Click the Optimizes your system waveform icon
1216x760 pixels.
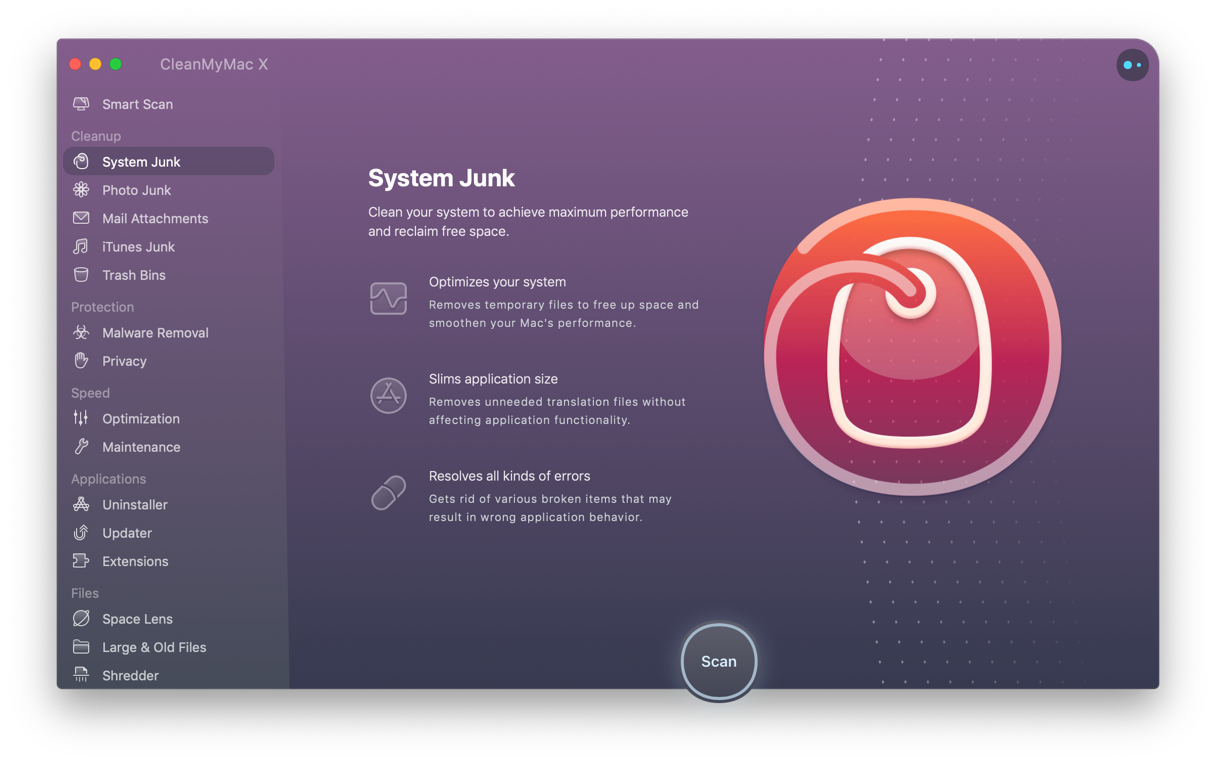coord(388,298)
